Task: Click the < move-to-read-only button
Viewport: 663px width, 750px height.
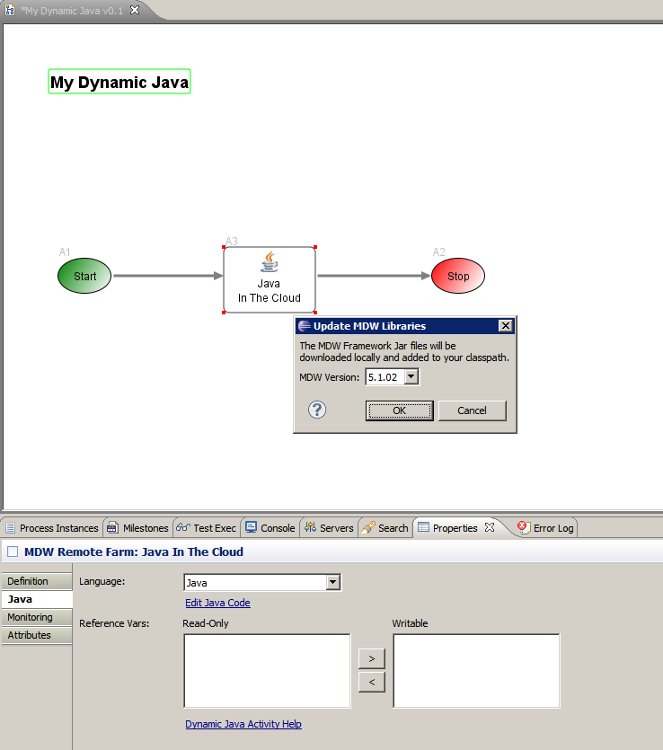Action: click(372, 682)
